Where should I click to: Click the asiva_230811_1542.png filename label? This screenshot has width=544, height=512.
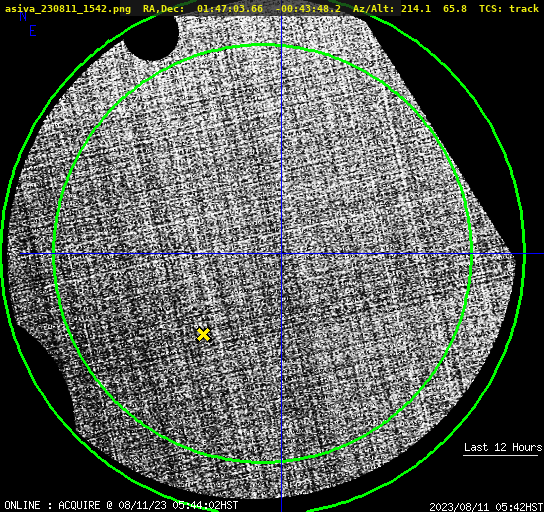pos(68,8)
